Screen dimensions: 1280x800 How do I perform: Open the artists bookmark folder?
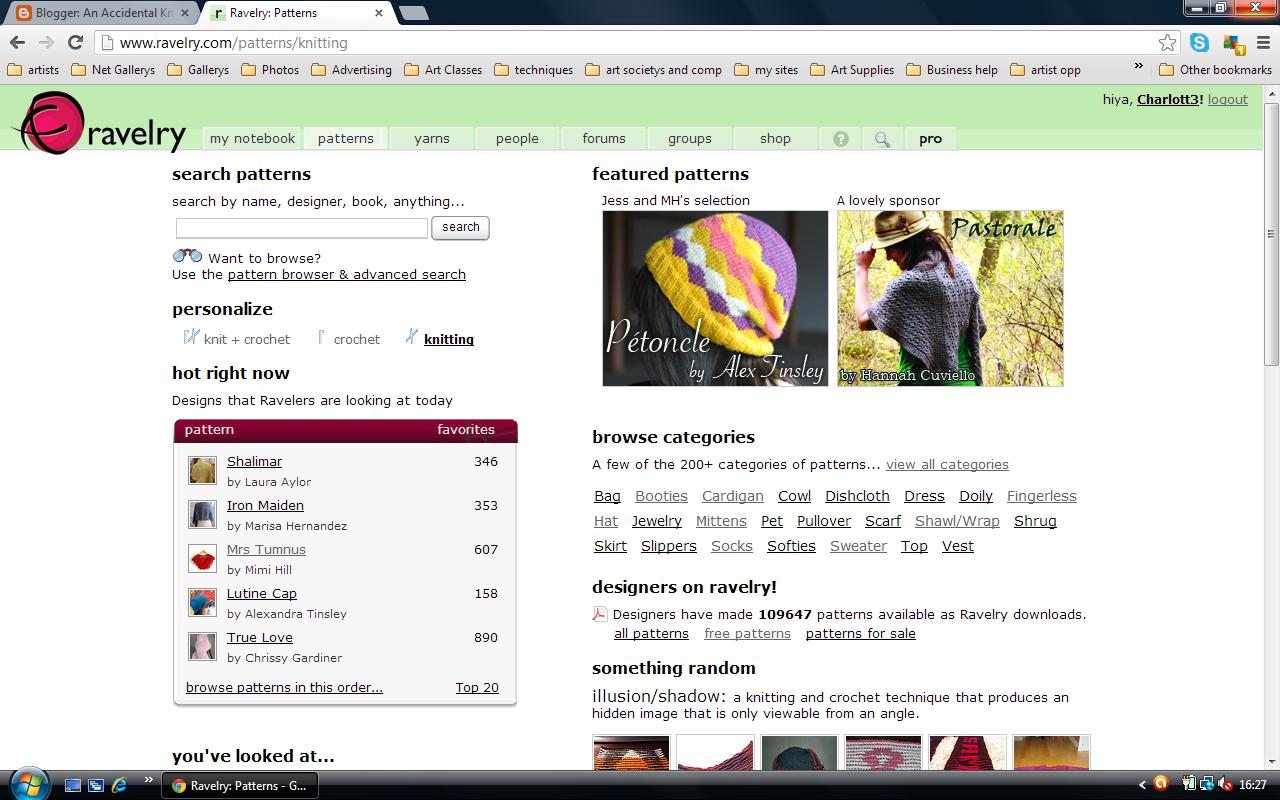tap(33, 70)
